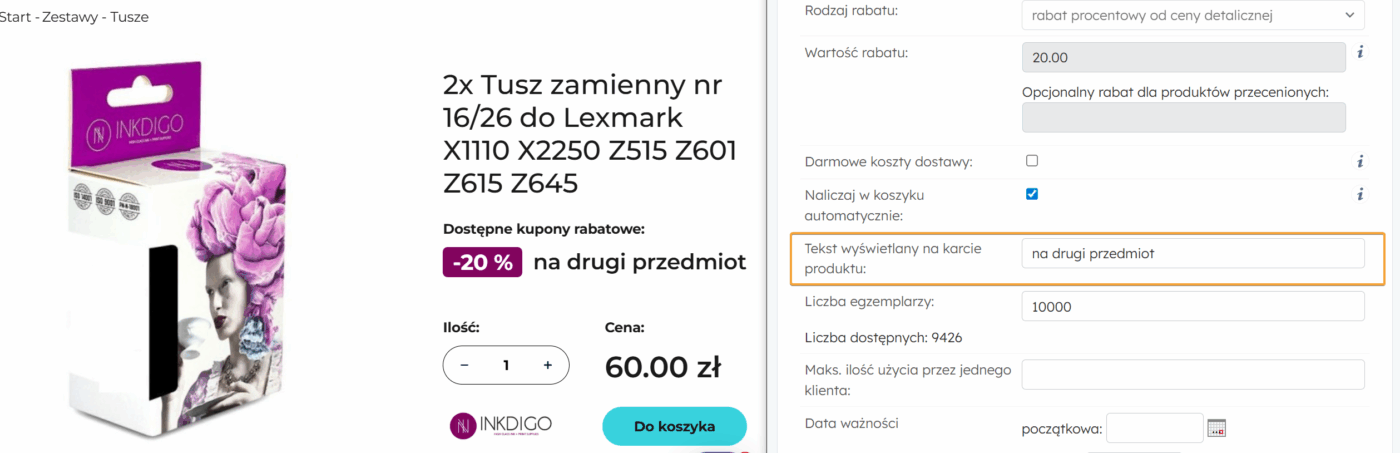Enable Darmowe koszty dostawy checkbox

[1032, 160]
